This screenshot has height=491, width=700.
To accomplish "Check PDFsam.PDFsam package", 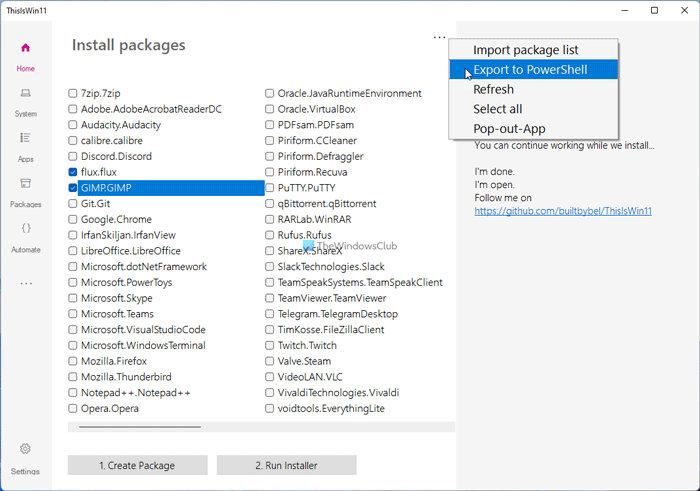I will [269, 125].
